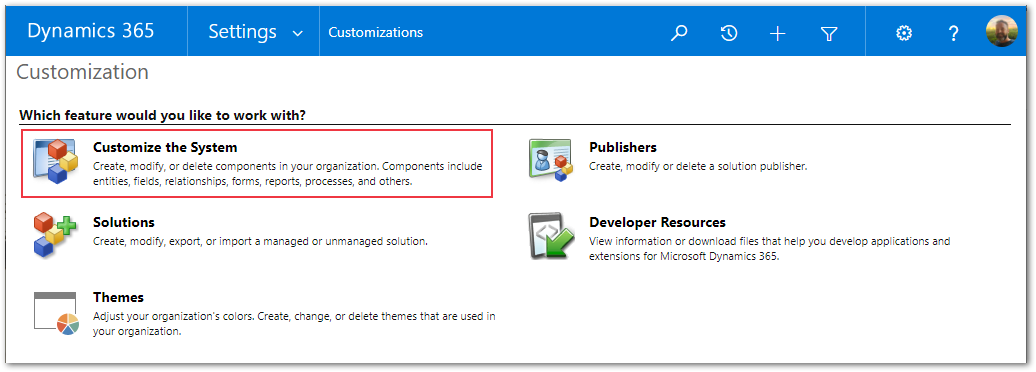
Task: Click the help question mark icon
Action: click(953, 33)
